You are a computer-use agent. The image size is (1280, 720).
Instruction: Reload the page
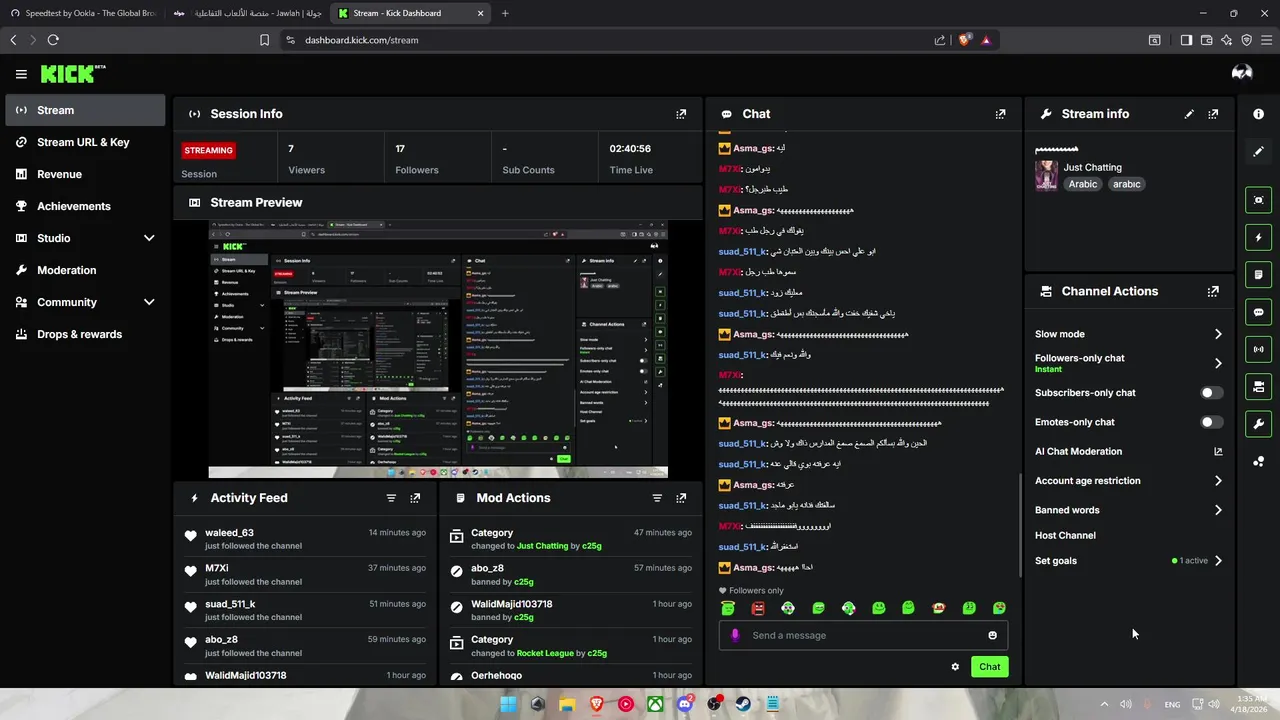[53, 40]
